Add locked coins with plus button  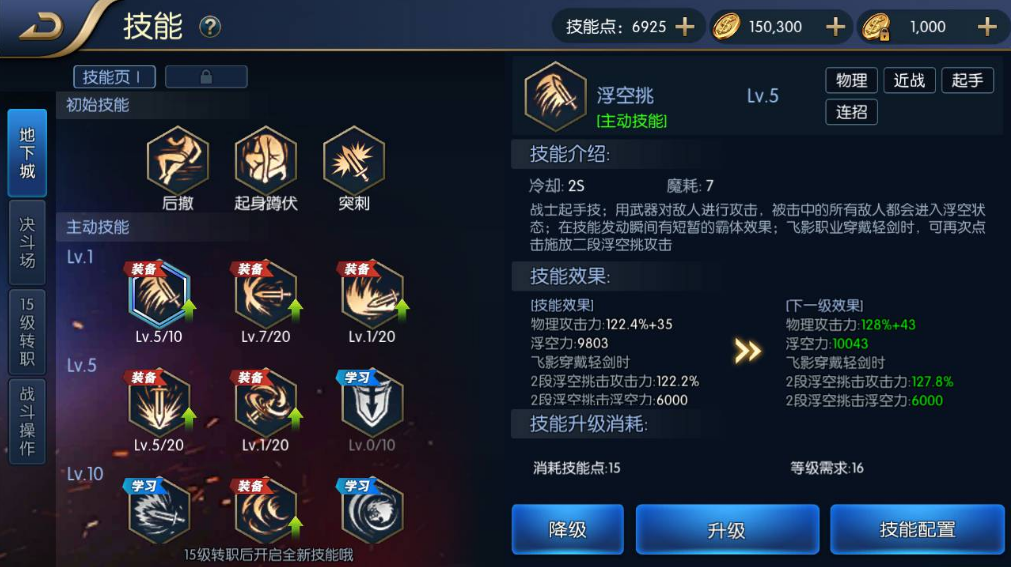point(987,27)
